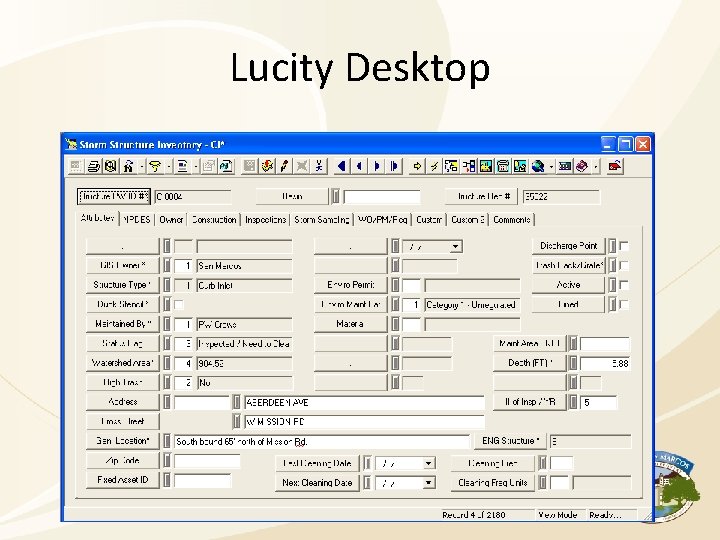Click the globe toolbar icon

pos(538,166)
